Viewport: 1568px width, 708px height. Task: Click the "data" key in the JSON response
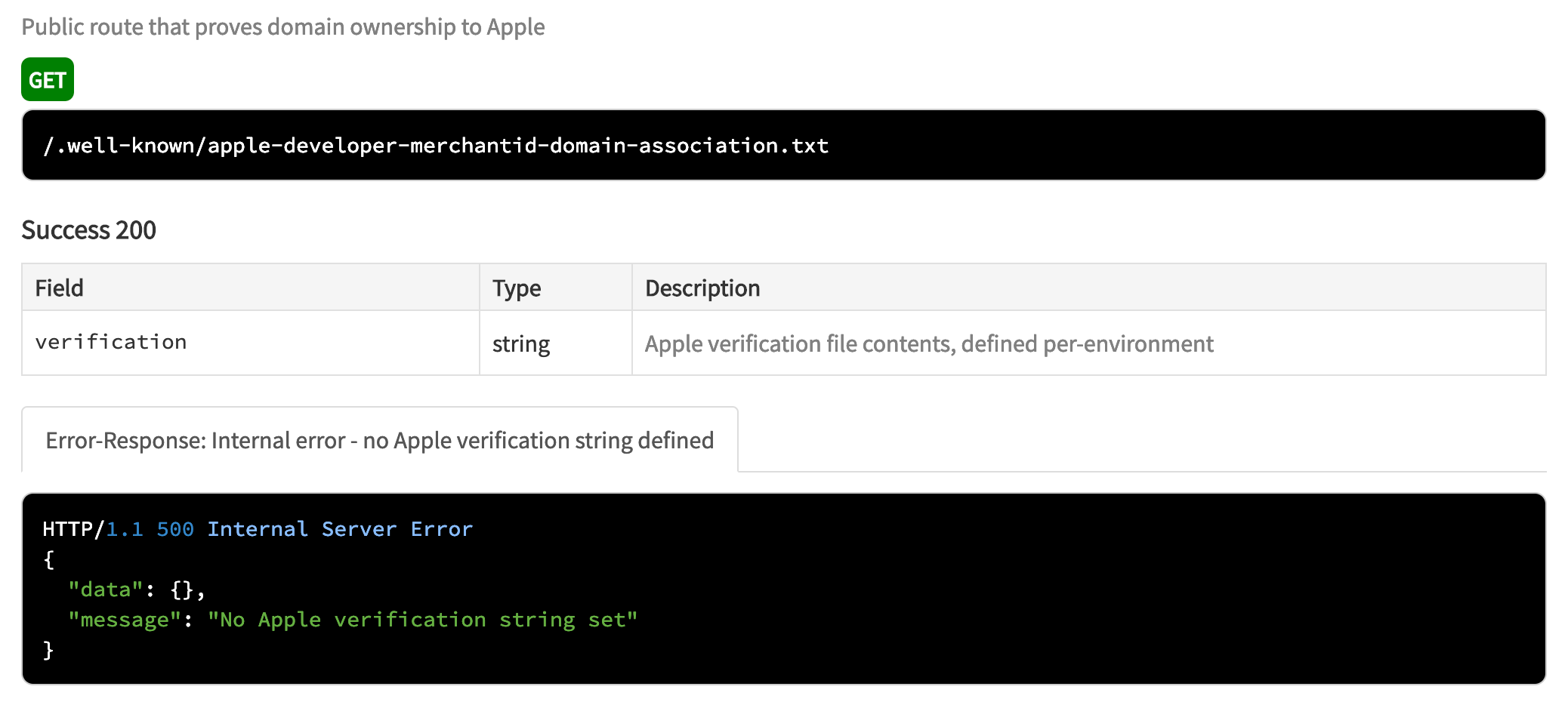coord(105,589)
